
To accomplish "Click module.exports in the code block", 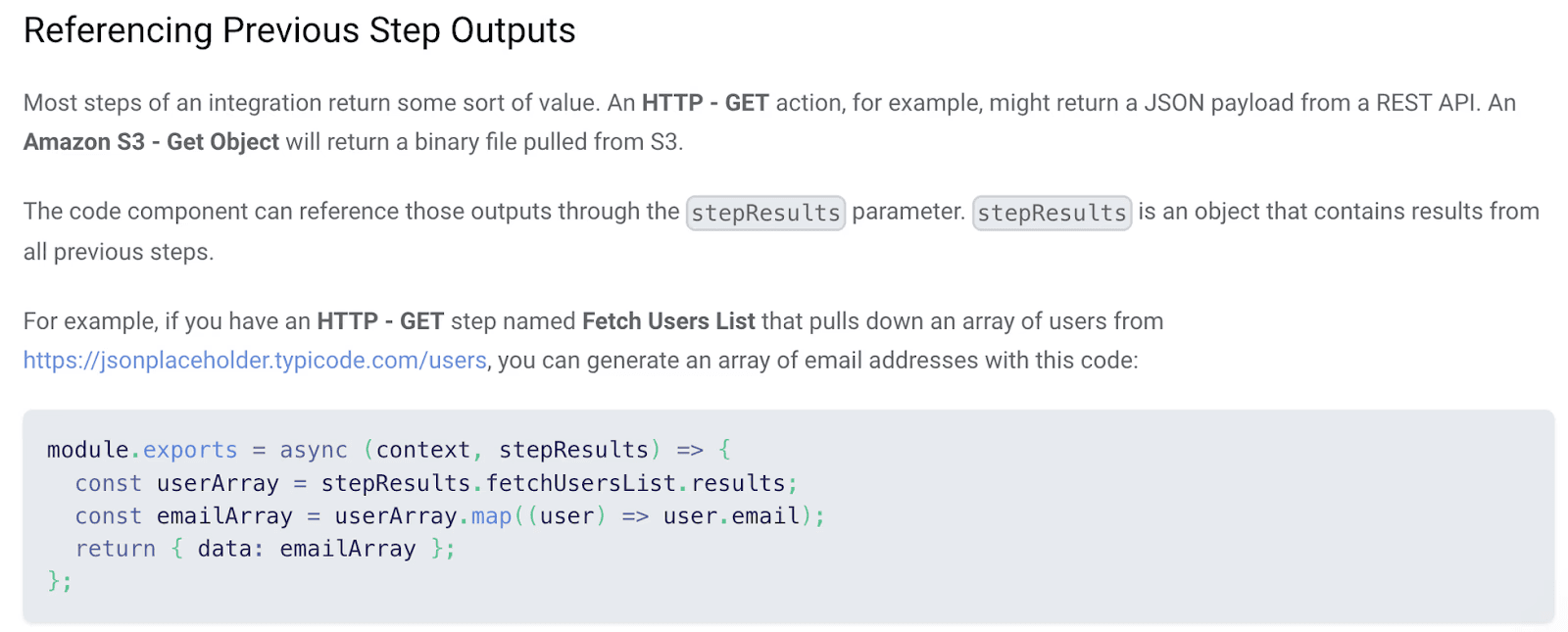I will (141, 450).
